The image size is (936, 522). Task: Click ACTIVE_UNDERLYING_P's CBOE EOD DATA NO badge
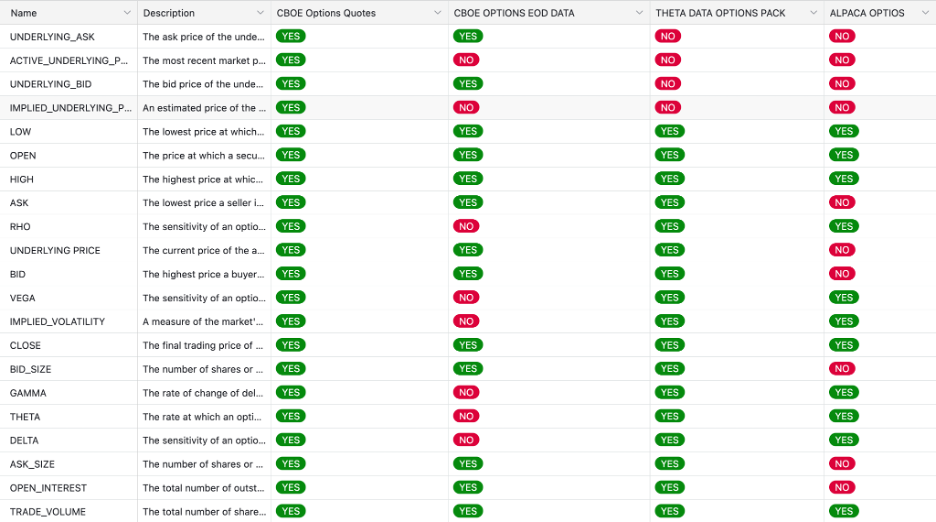click(x=466, y=60)
